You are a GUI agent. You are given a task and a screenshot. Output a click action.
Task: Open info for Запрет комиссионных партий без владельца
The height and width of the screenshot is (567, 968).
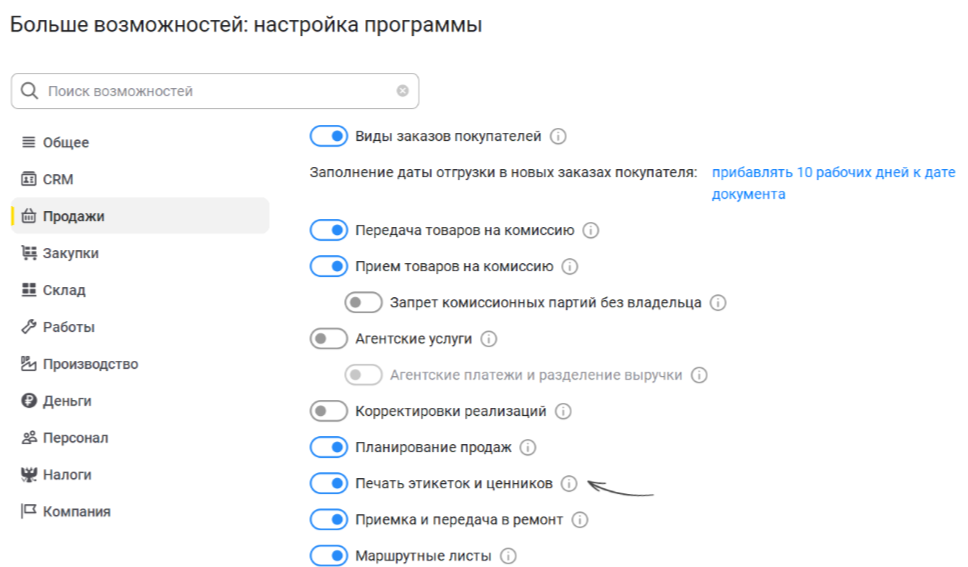click(718, 303)
